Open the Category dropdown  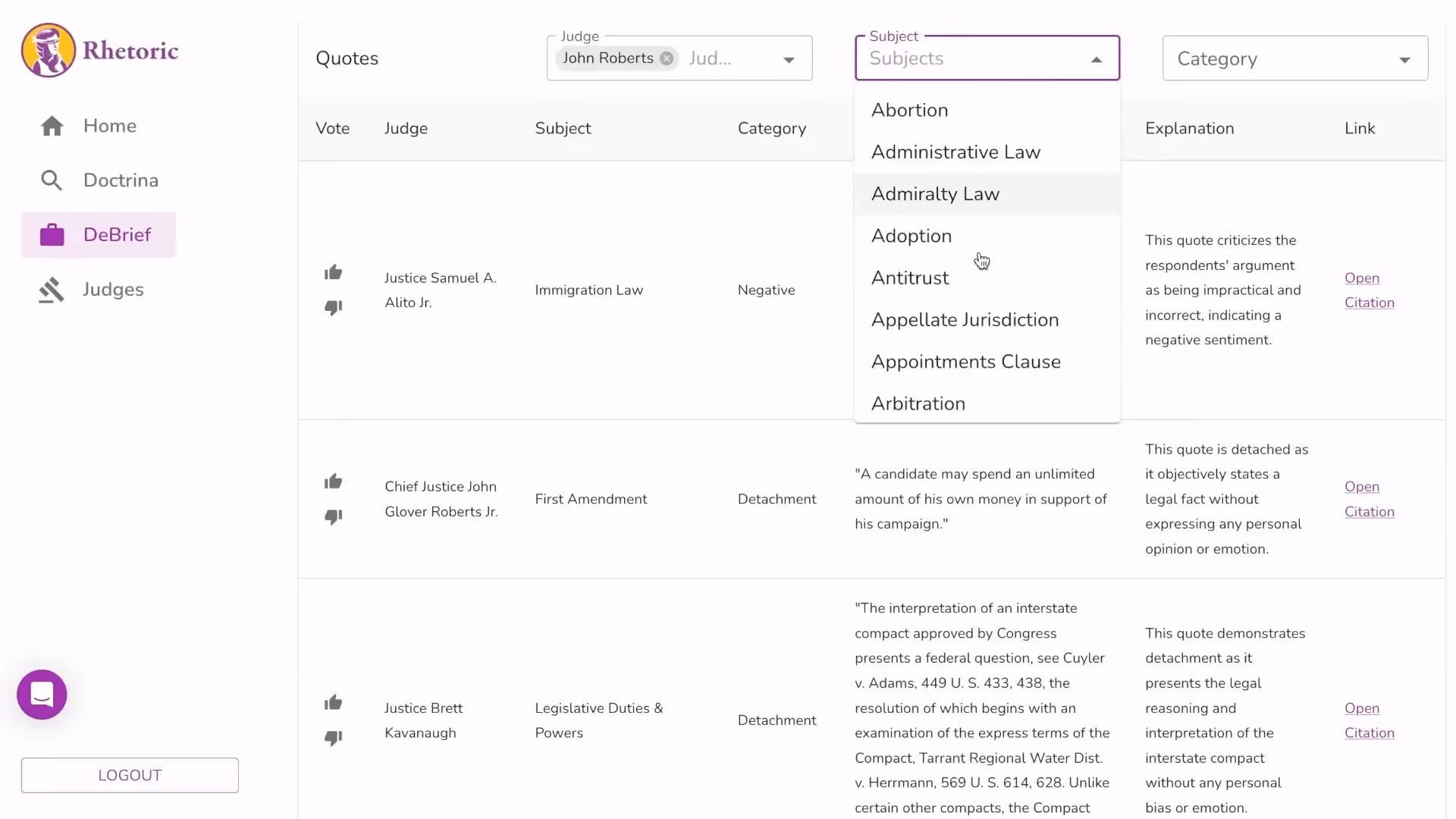1294,58
